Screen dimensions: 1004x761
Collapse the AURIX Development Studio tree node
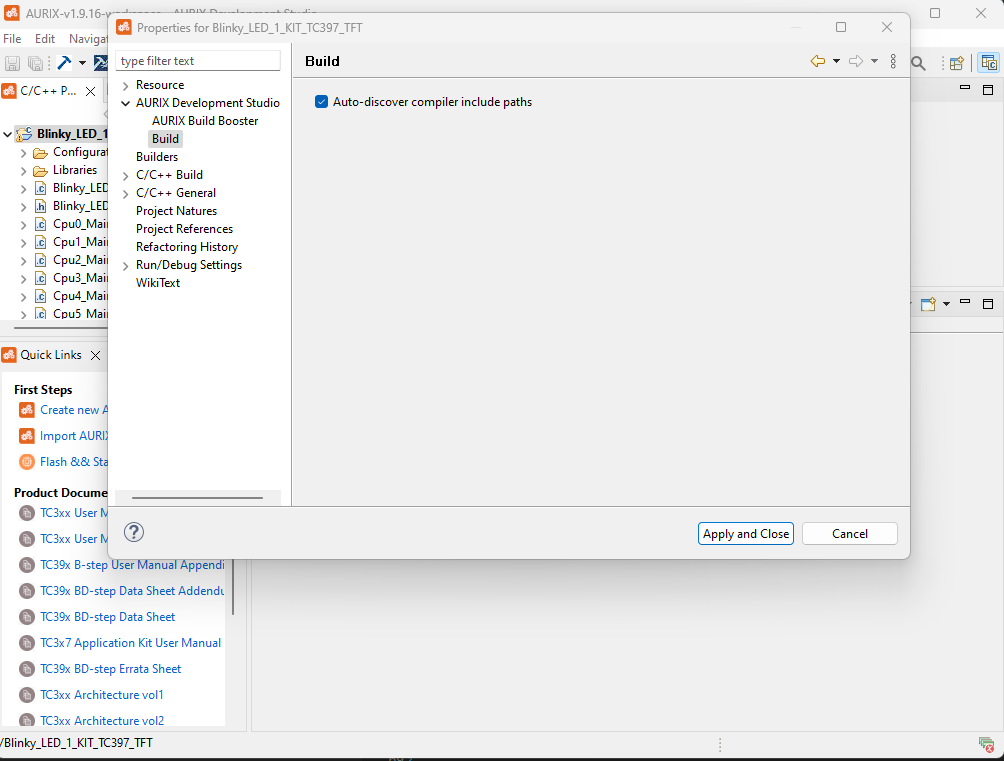pyautogui.click(x=125, y=102)
